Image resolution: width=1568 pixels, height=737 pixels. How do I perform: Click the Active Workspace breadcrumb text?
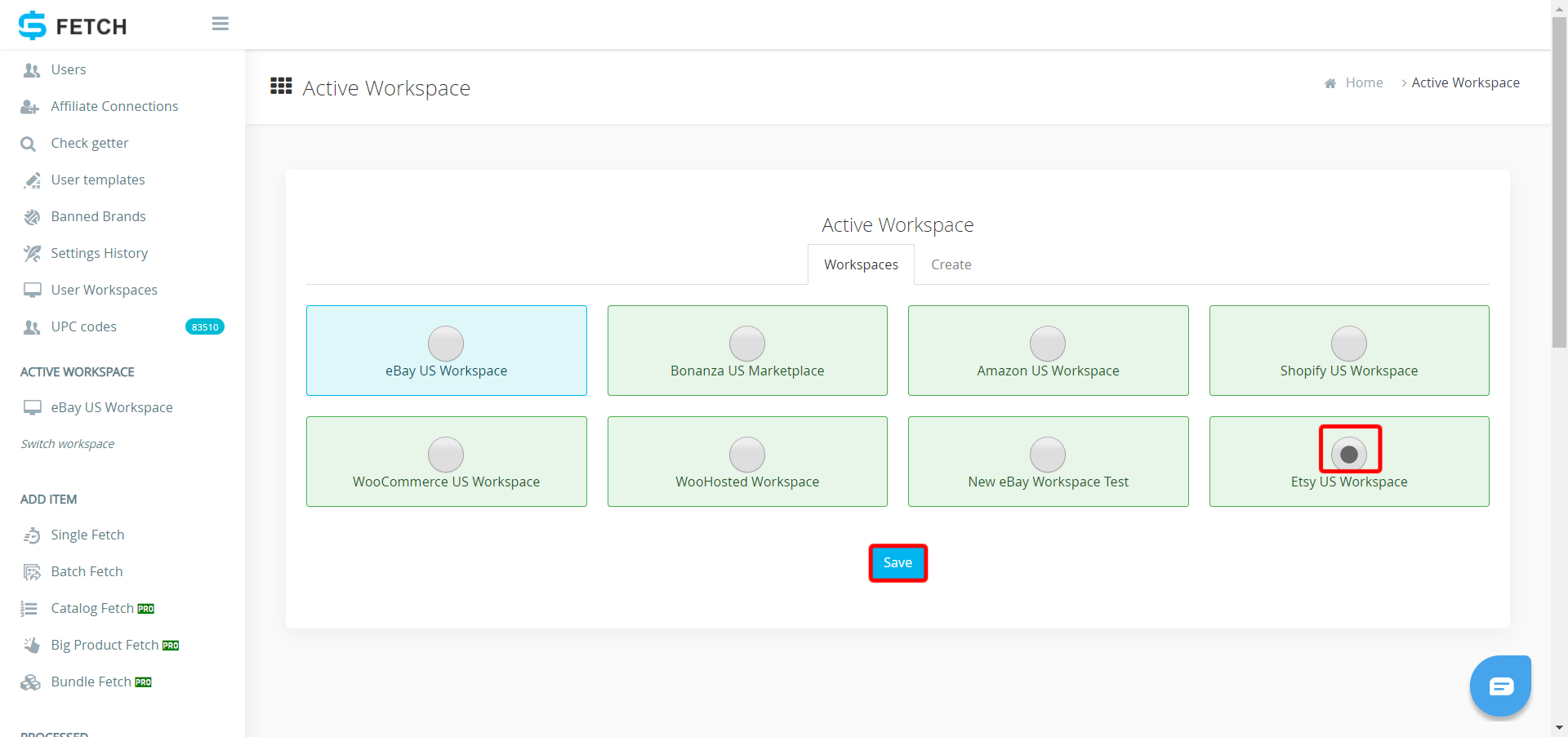[1465, 82]
